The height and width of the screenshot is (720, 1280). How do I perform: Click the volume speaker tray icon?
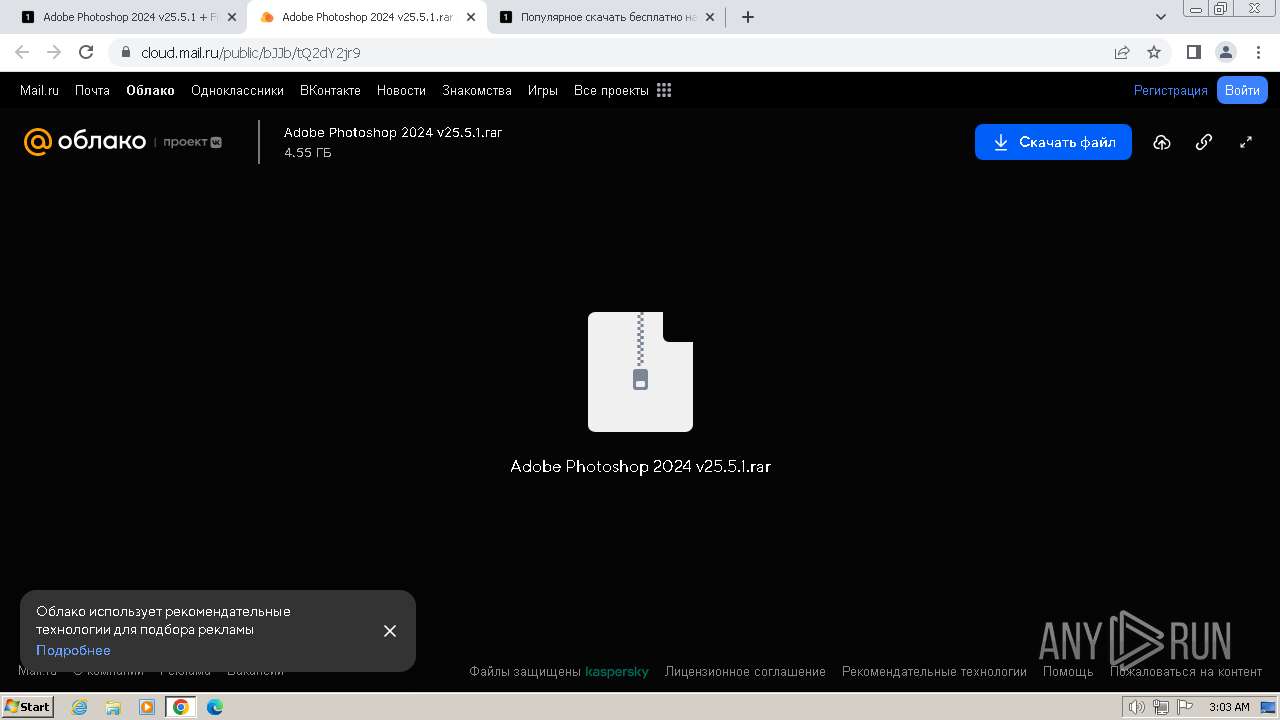[x=1137, y=707]
